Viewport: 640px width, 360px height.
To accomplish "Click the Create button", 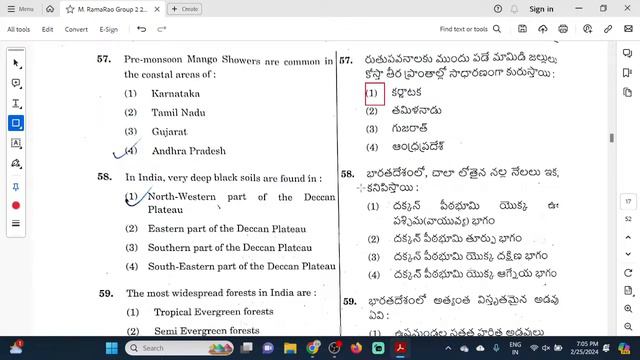I will pyautogui.click(x=184, y=9).
